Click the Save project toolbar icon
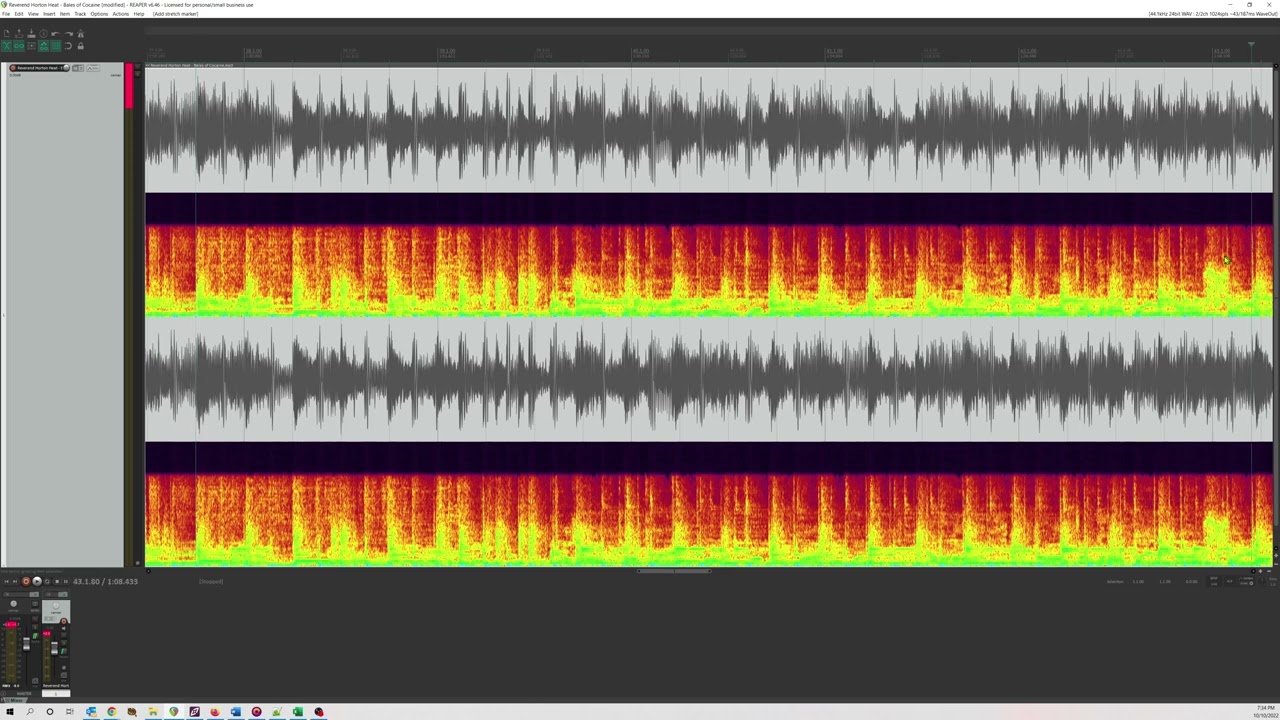Image resolution: width=1280 pixels, height=720 pixels. (x=31, y=33)
